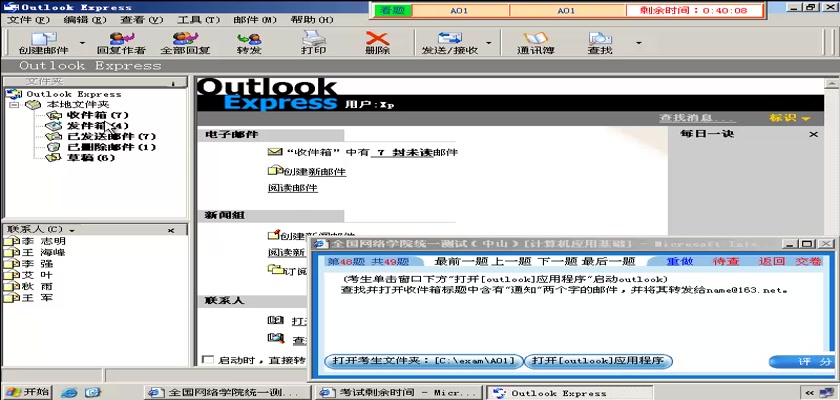840x400 pixels.
Task: Open the 联系人(C) dropdown header
Action: 40,230
